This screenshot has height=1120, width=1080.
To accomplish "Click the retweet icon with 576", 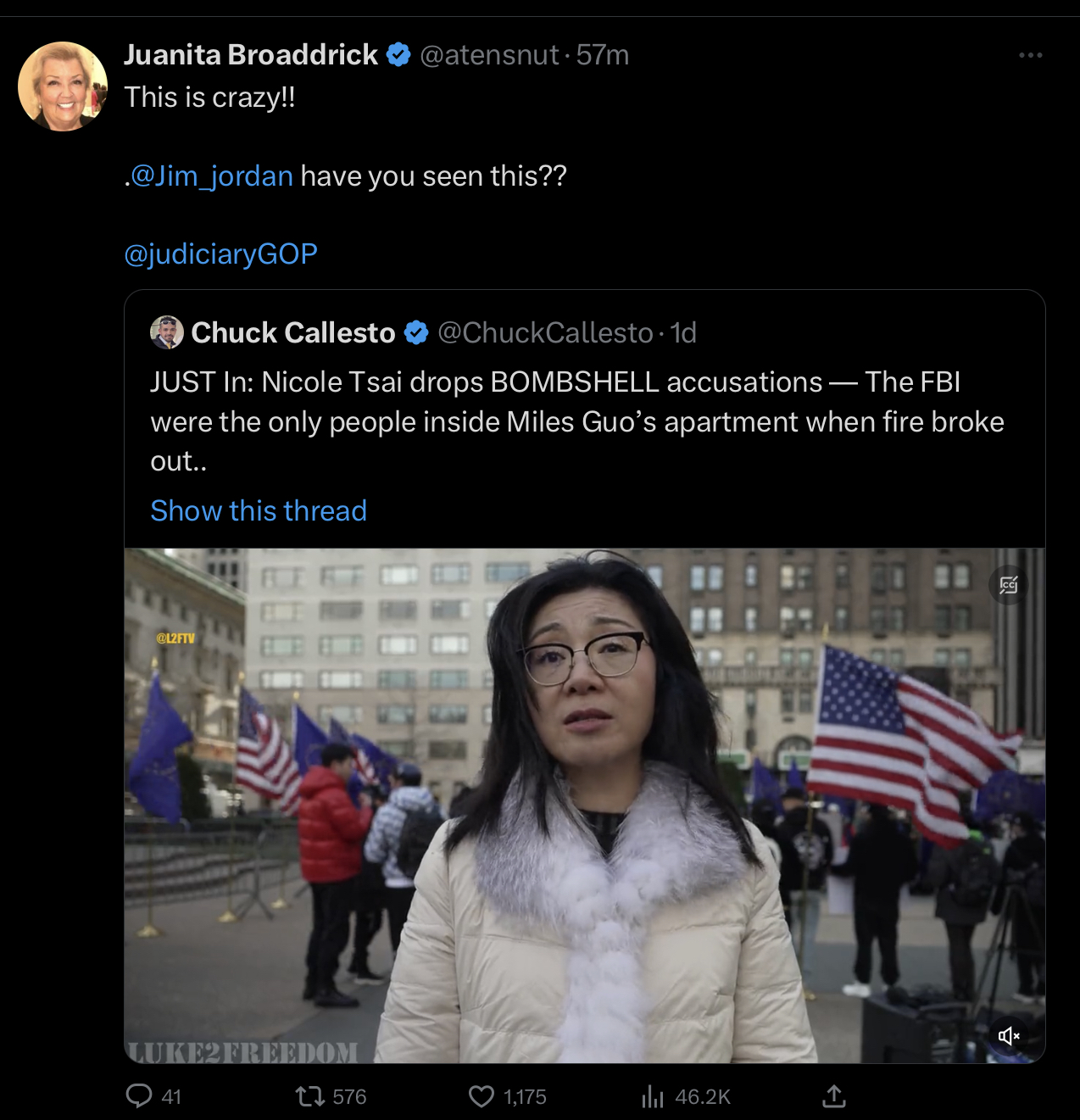I will (x=310, y=1097).
